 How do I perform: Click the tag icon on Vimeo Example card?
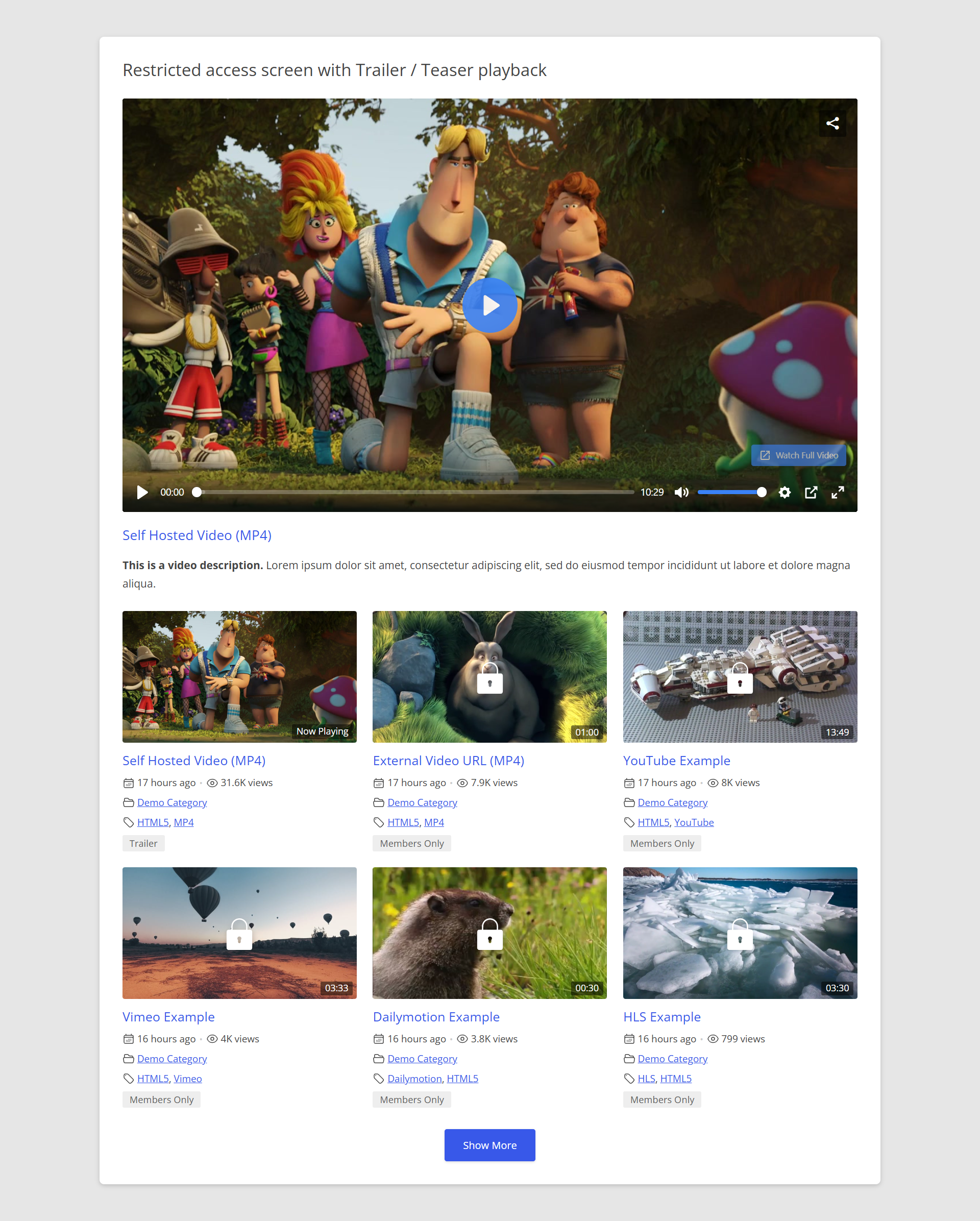(x=129, y=1078)
